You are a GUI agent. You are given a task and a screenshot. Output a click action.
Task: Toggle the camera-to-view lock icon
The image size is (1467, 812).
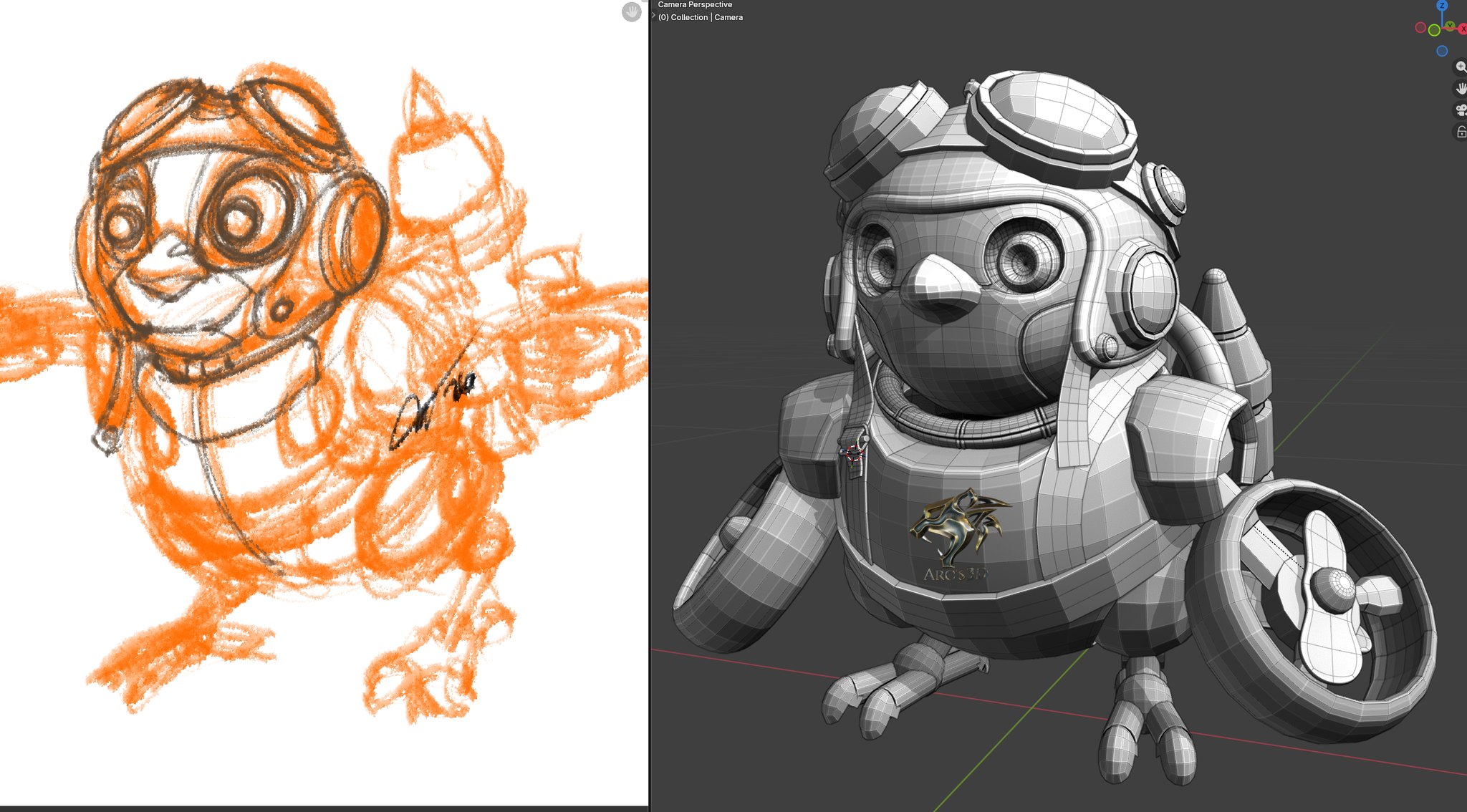(x=1461, y=132)
